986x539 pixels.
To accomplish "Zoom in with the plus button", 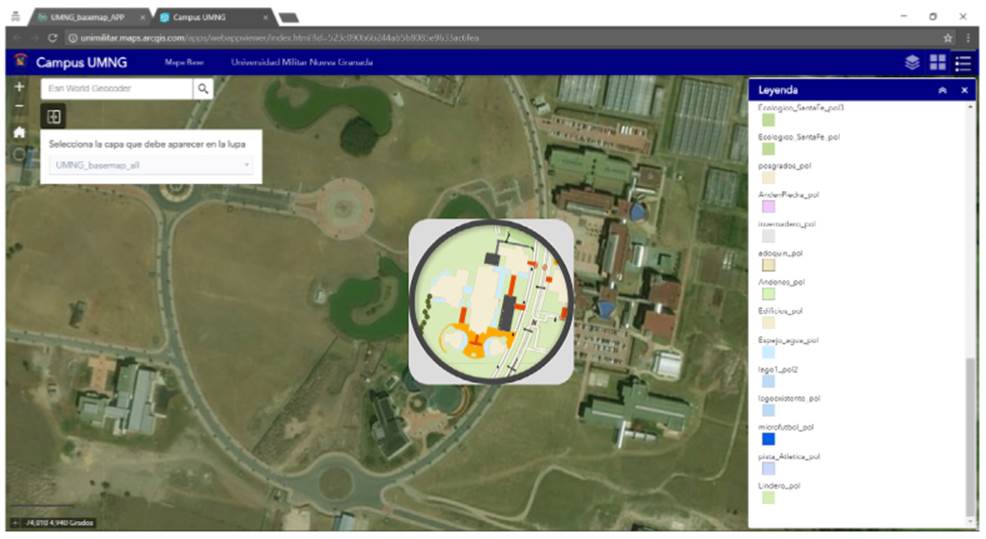I will coord(19,87).
